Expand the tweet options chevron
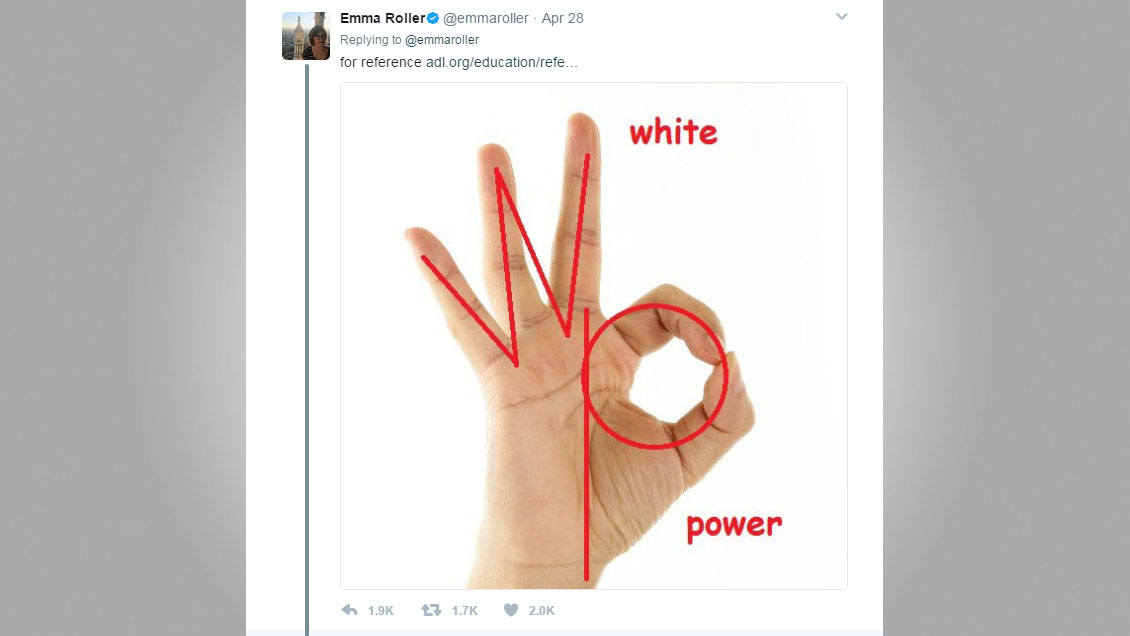The width and height of the screenshot is (1130, 636). (x=841, y=17)
